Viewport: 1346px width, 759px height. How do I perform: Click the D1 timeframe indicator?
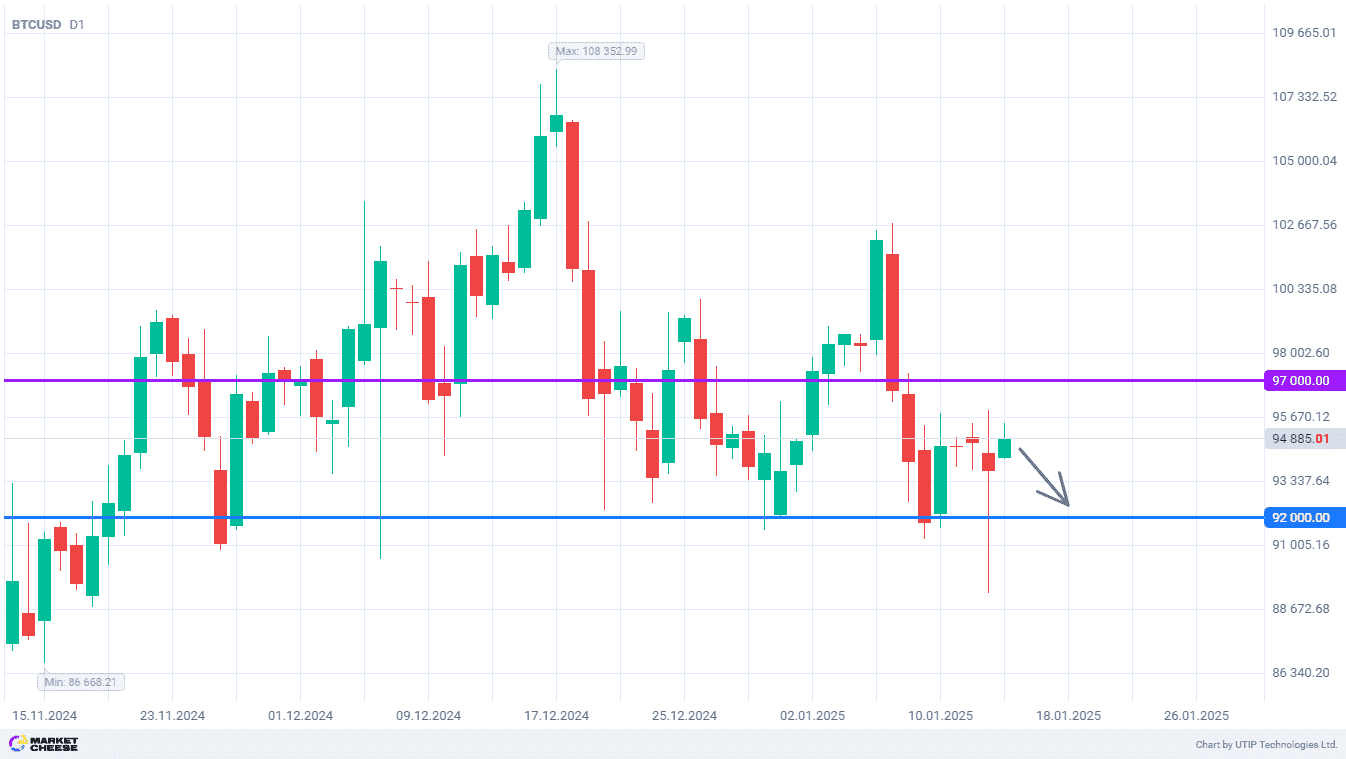pyautogui.click(x=77, y=24)
